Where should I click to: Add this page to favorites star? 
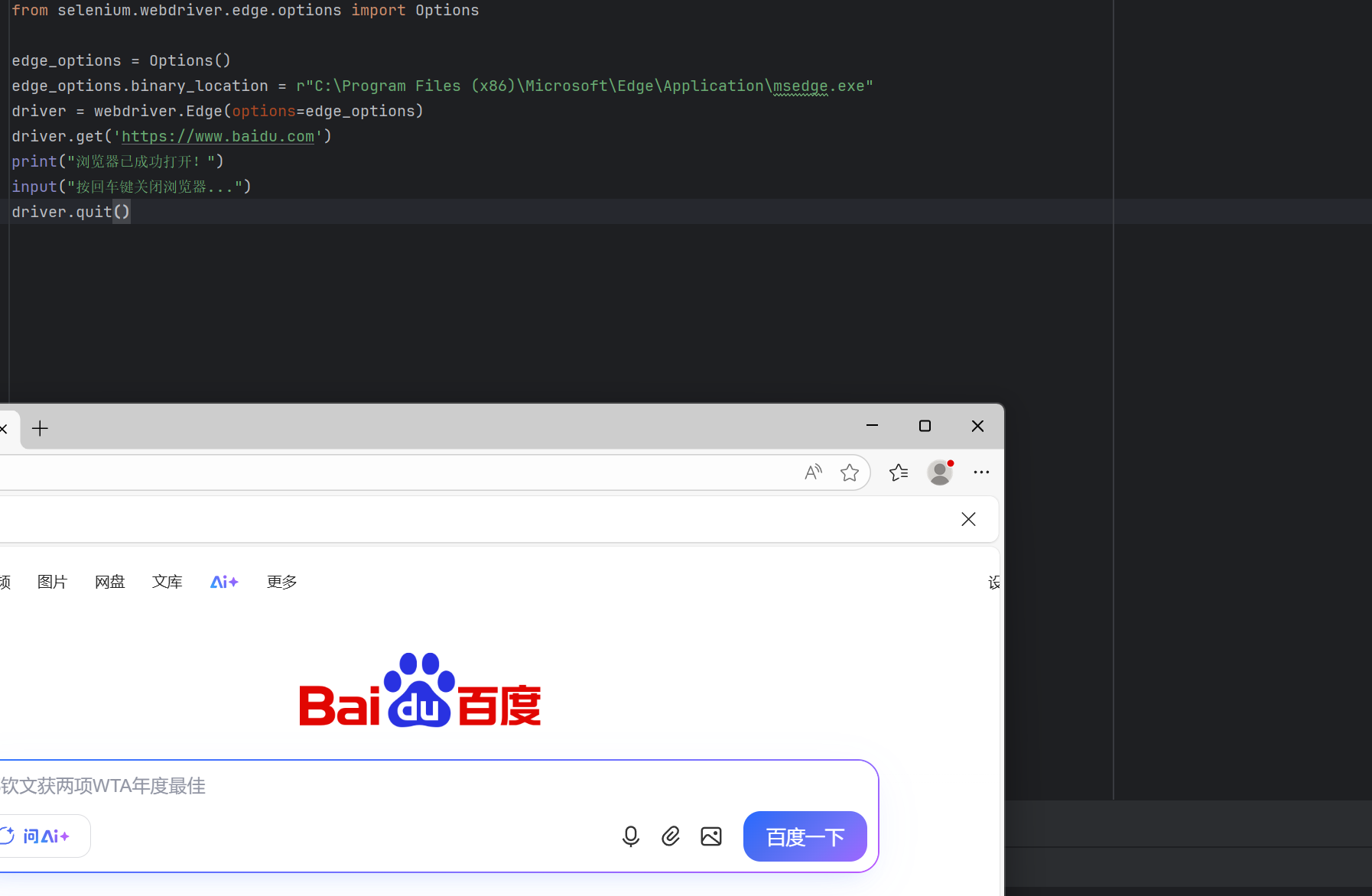click(850, 472)
